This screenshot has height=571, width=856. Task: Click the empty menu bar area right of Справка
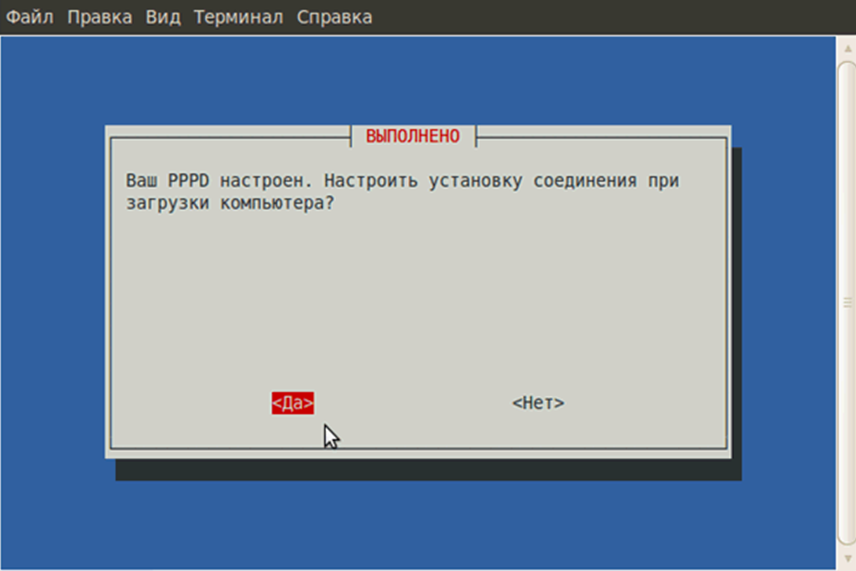coord(600,17)
